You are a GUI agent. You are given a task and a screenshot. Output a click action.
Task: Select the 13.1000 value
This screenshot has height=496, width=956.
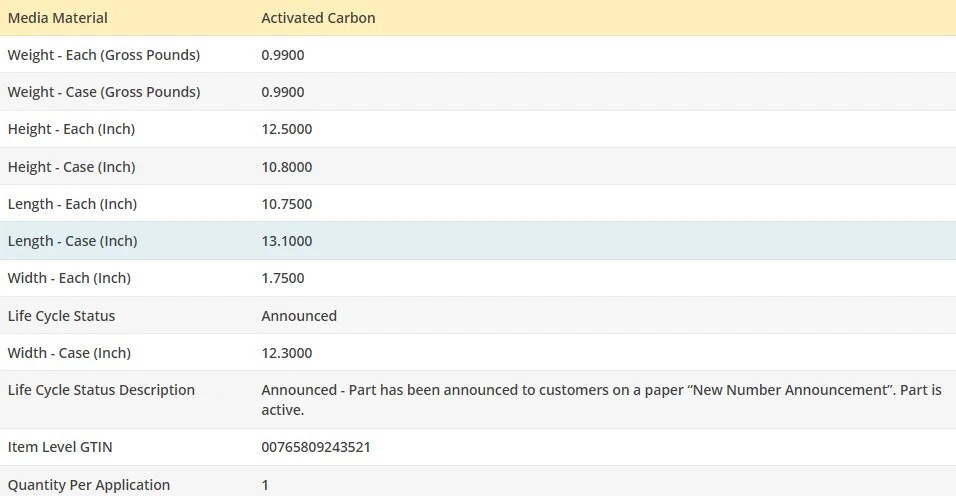tap(287, 241)
